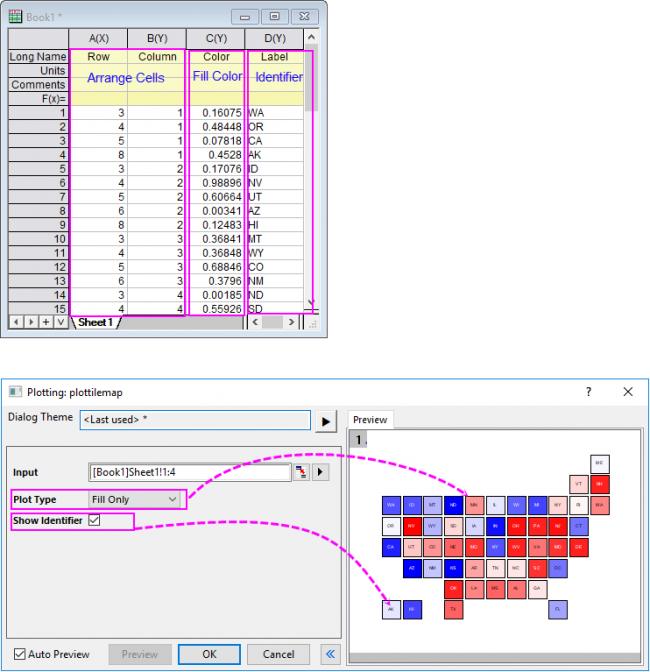Collapse the preview panel with double-chevron button
This screenshot has height=672, width=650.
pyautogui.click(x=330, y=654)
